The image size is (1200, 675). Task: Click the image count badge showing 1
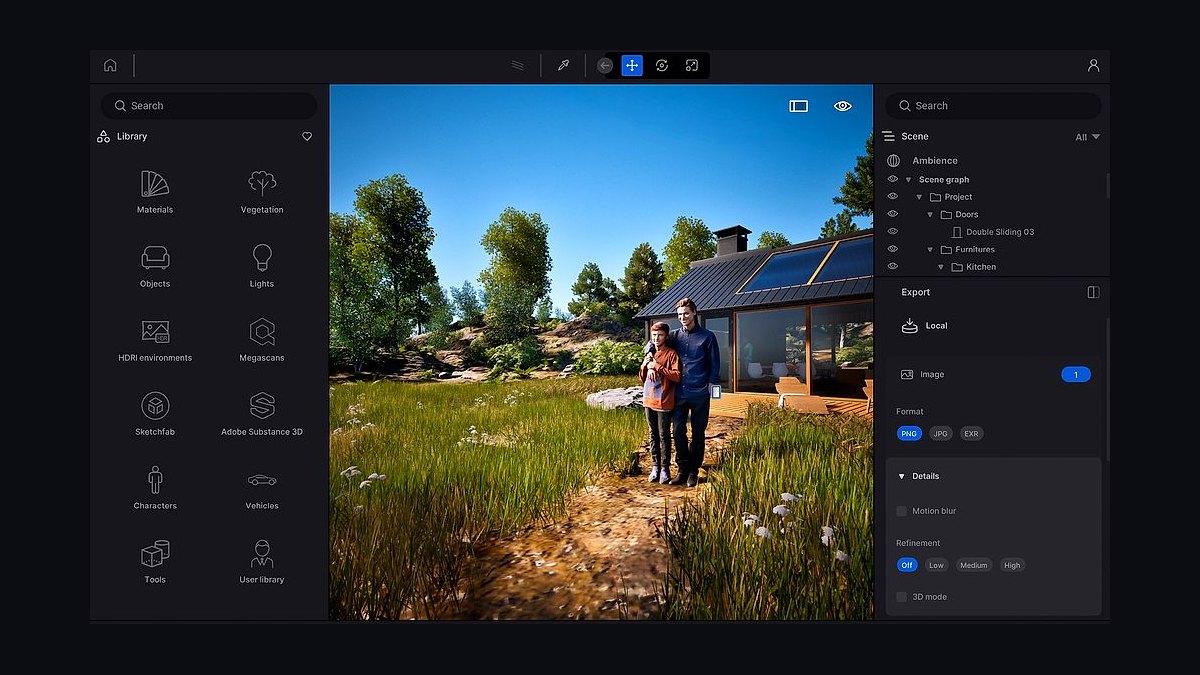(1076, 374)
